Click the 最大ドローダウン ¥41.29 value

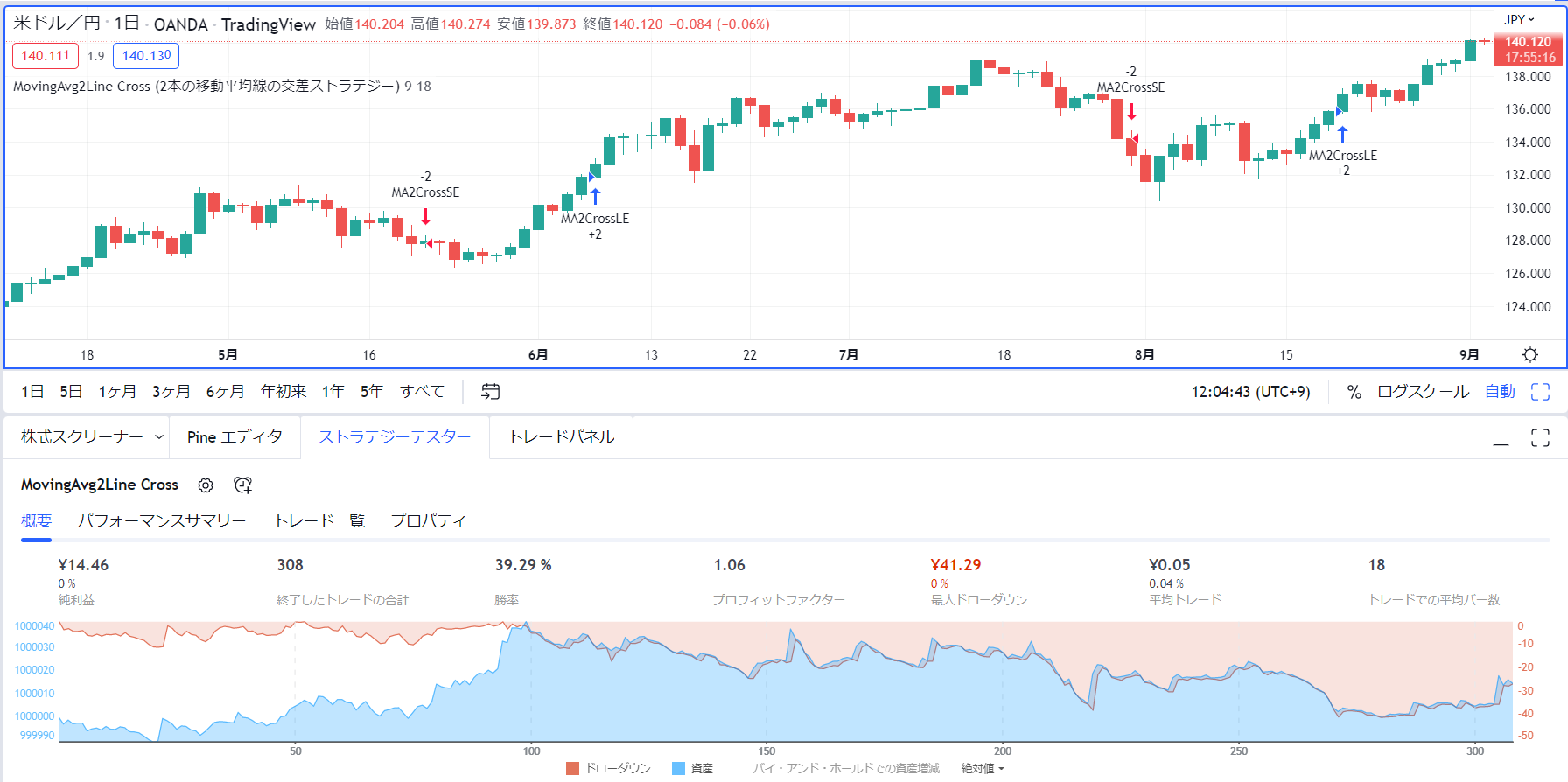click(x=955, y=565)
